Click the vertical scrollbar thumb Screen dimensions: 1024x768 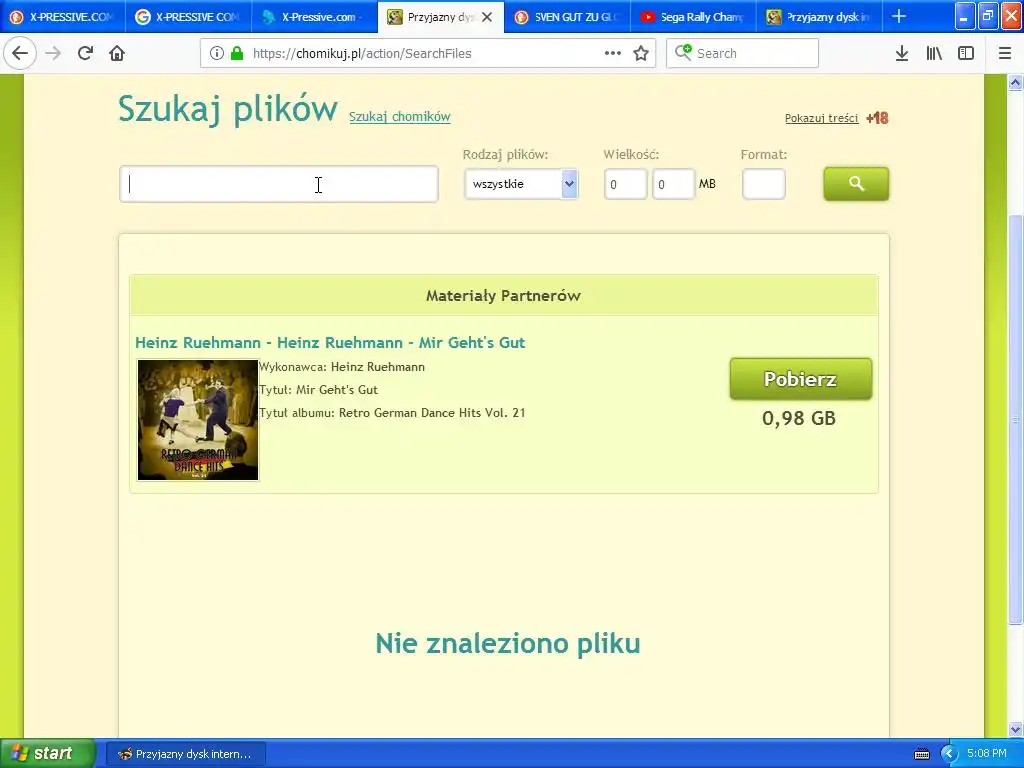(1016, 419)
